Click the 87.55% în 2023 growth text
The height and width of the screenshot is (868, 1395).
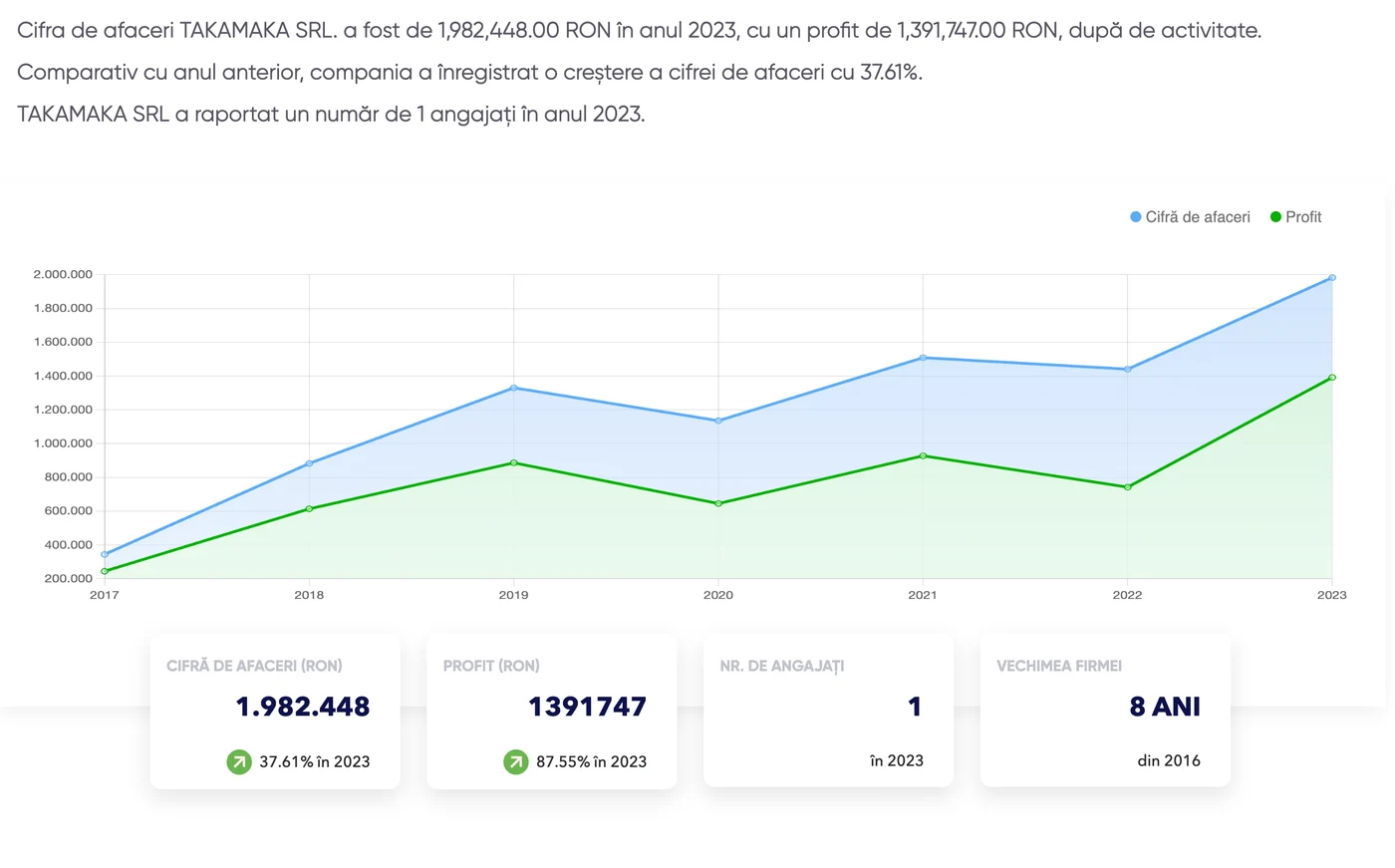[x=592, y=762]
